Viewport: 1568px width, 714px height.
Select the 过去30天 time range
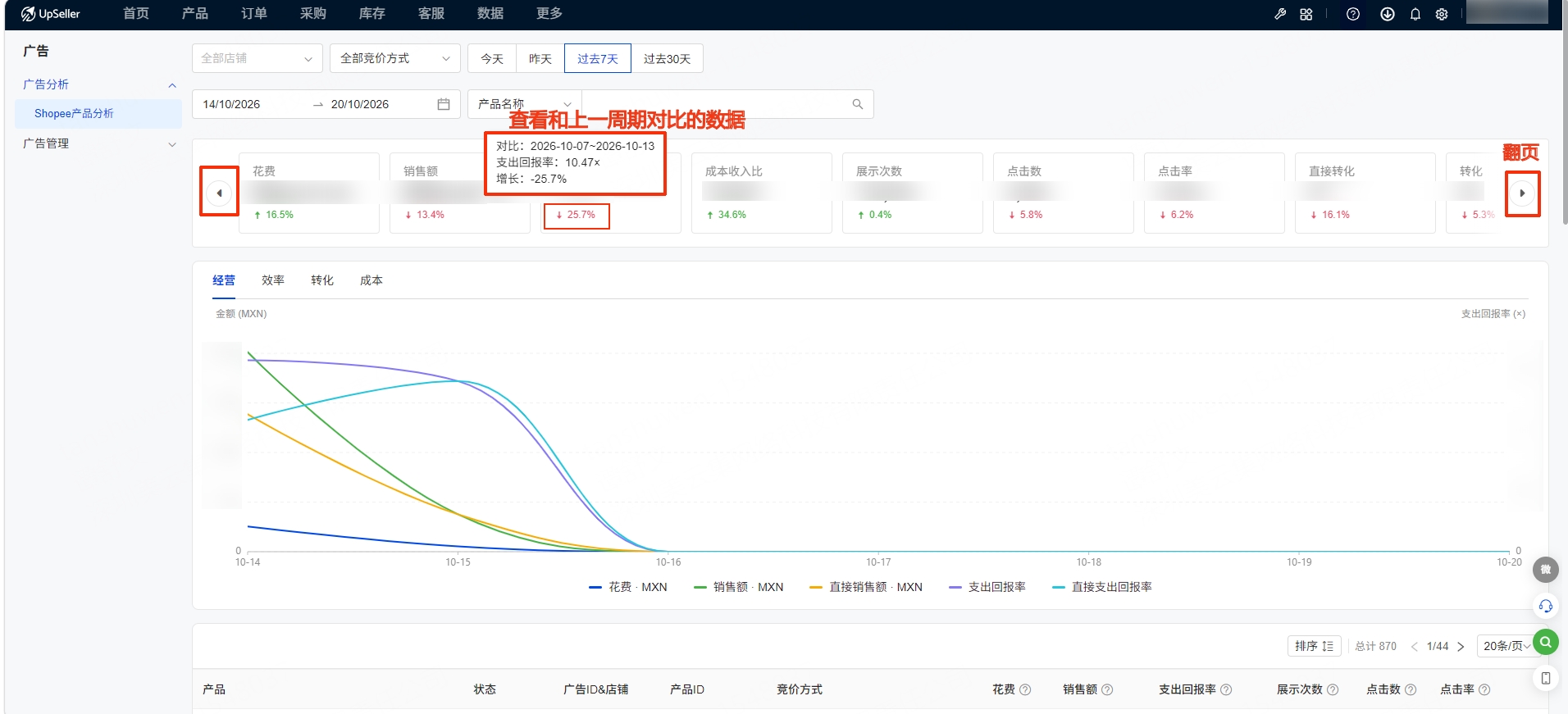[x=667, y=58]
